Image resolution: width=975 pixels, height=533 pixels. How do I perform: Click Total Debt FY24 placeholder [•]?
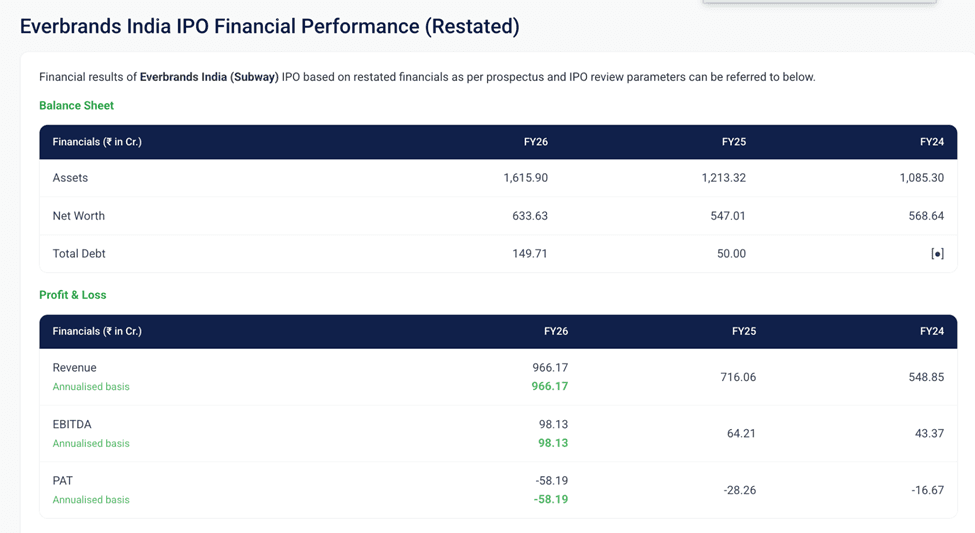click(x=937, y=254)
